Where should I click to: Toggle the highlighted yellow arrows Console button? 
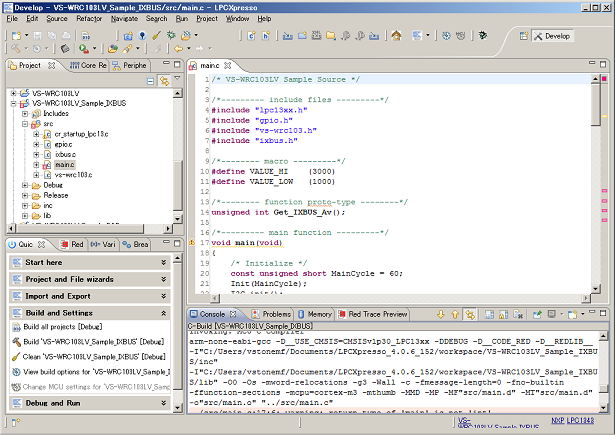tap(470, 314)
